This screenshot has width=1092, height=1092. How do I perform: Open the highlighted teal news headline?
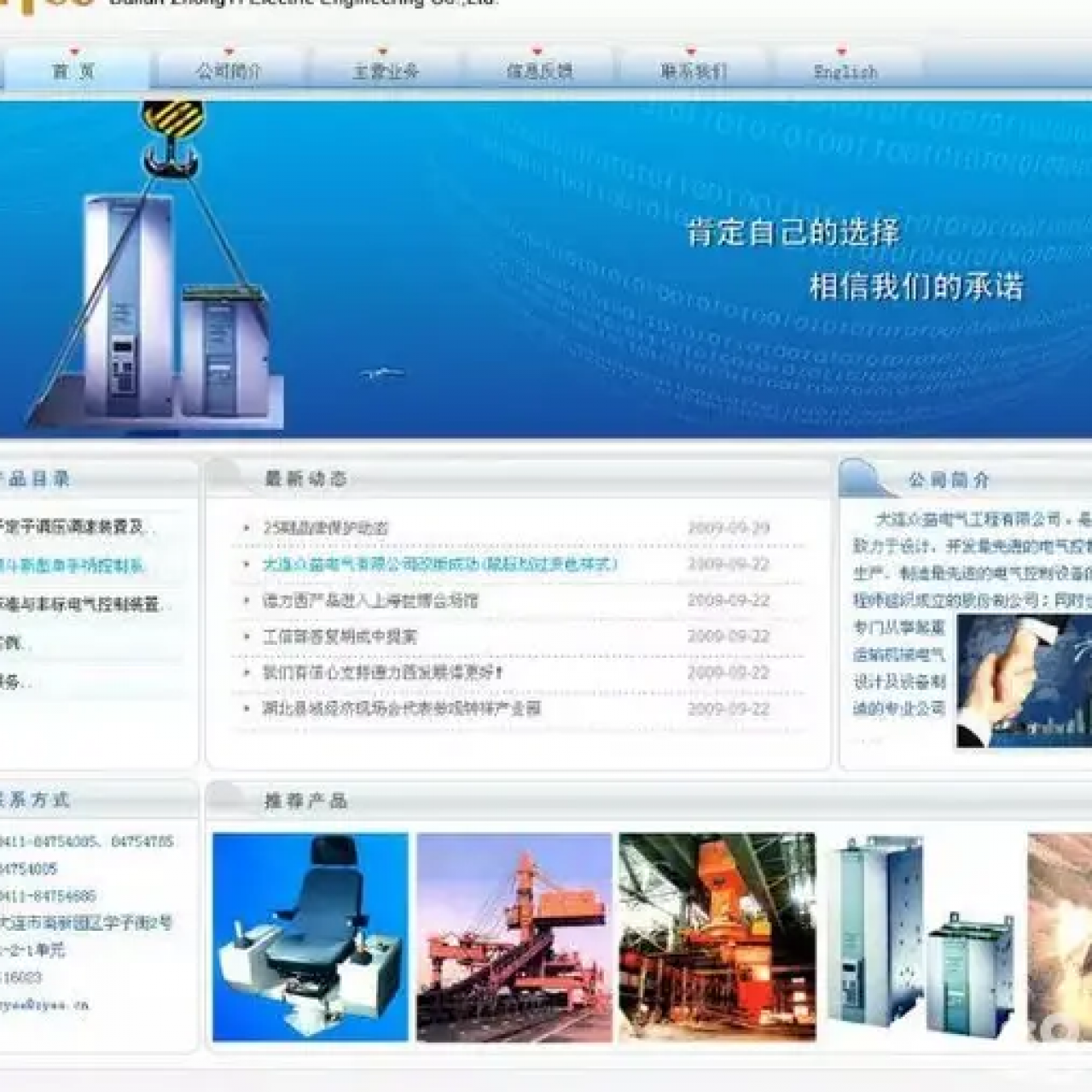(x=439, y=565)
